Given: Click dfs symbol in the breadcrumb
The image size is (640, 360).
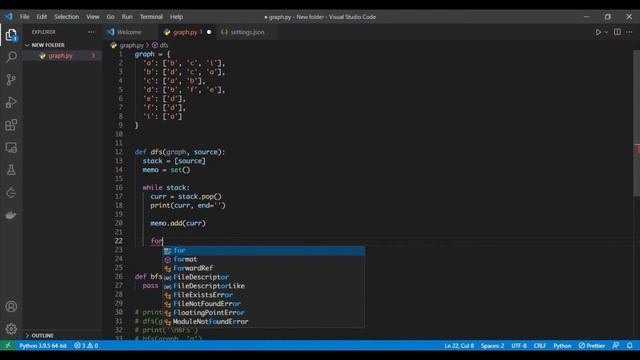Looking at the screenshot, I should [164, 45].
